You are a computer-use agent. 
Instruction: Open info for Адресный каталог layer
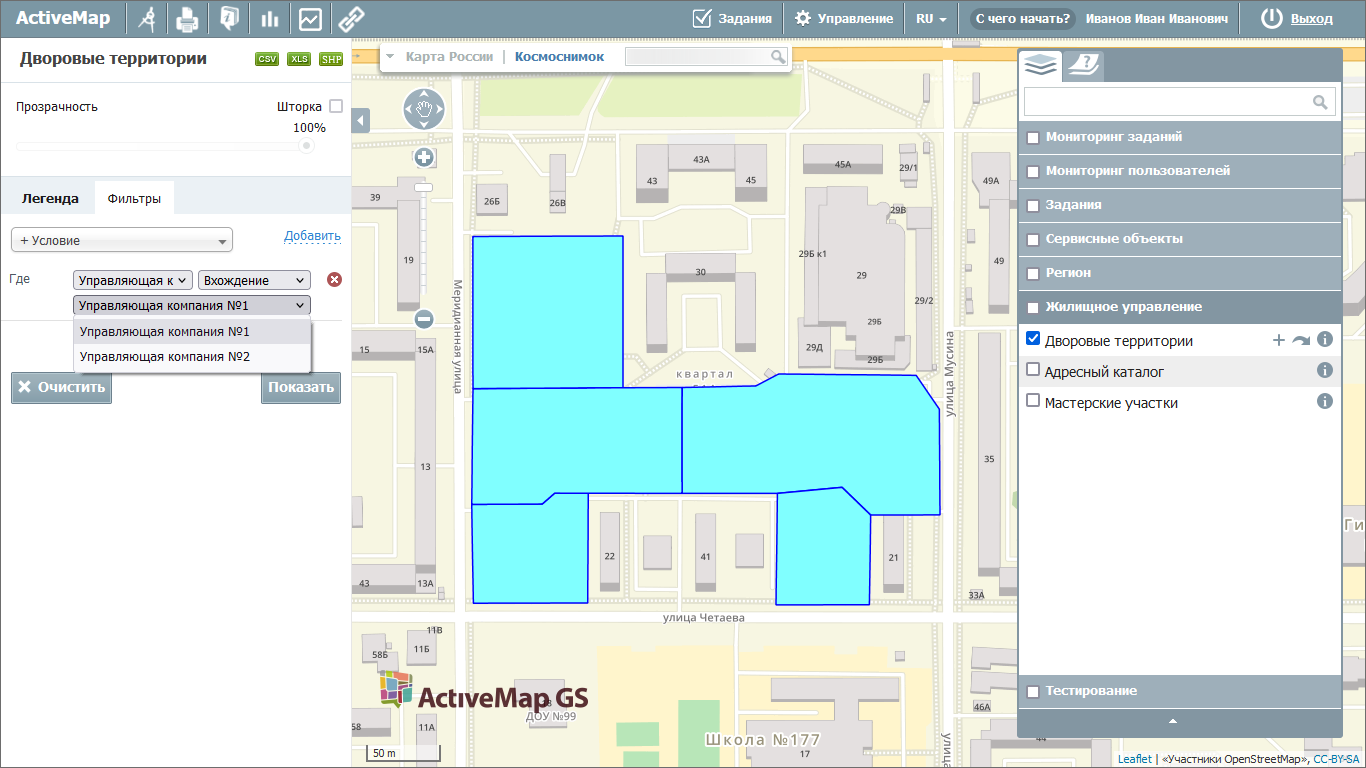tap(1325, 371)
